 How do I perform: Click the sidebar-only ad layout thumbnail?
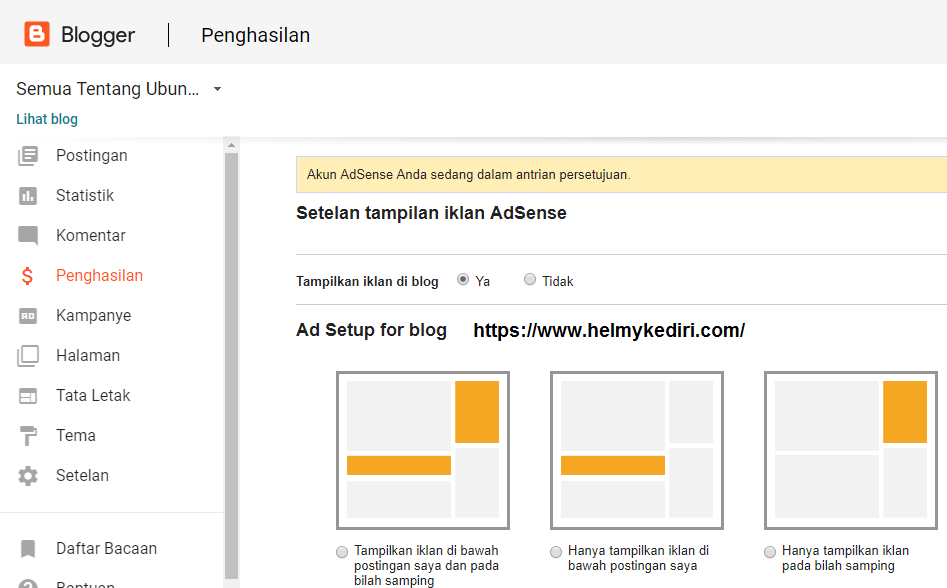850,450
